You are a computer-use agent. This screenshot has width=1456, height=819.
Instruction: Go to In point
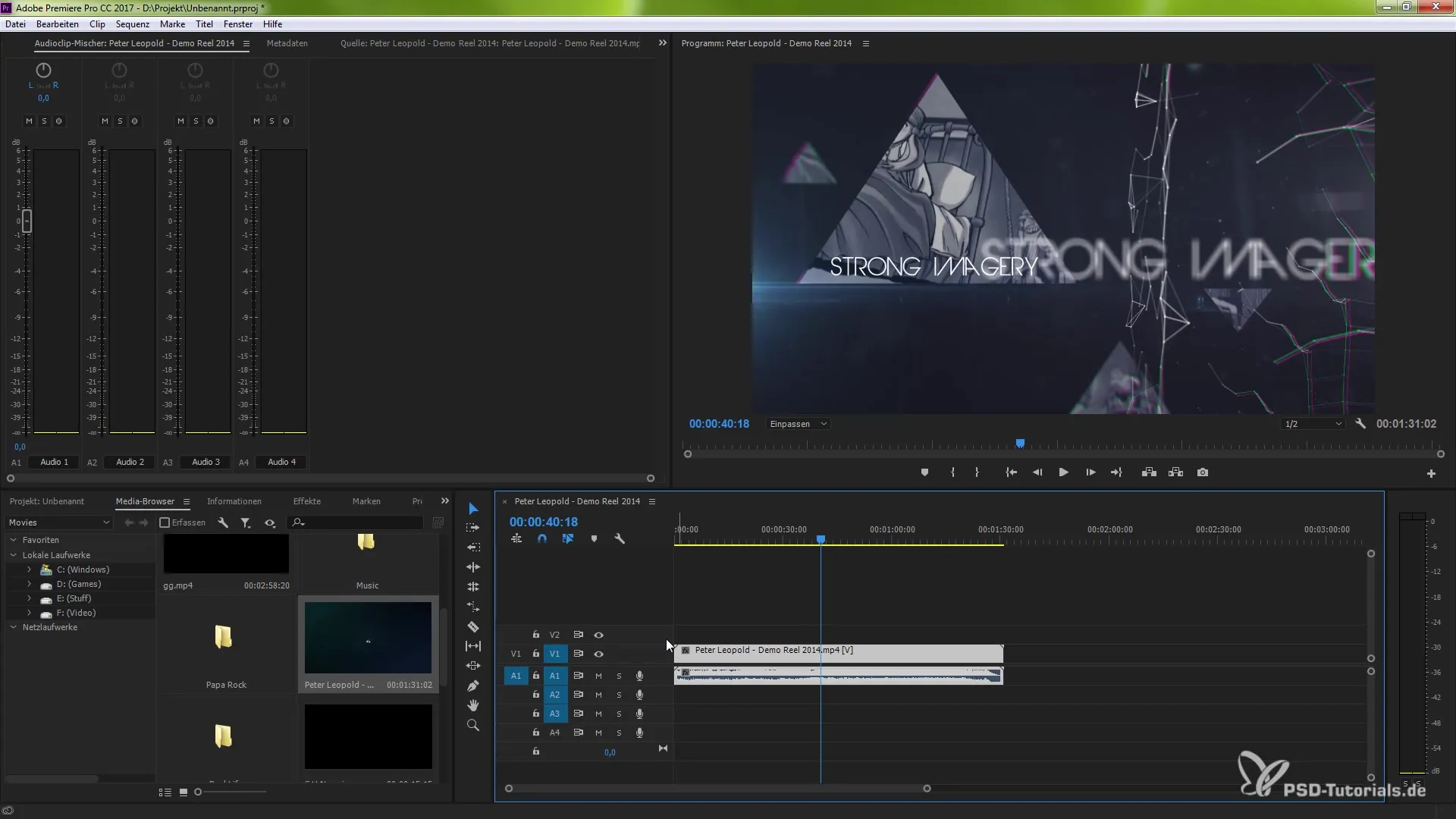click(x=1011, y=472)
